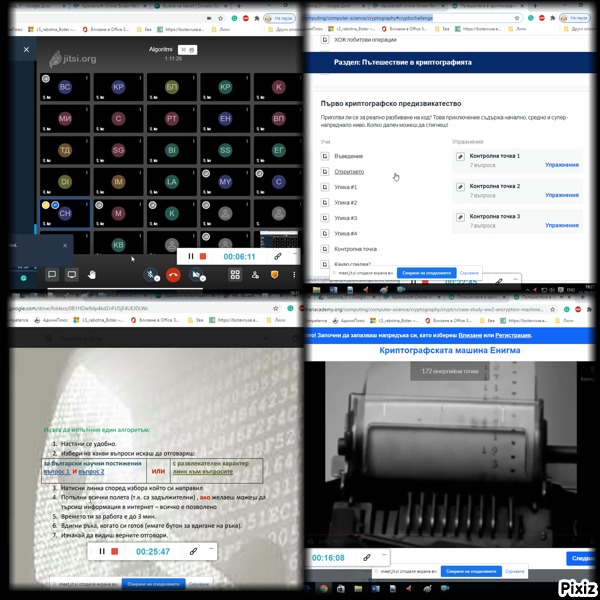Minimize the 00:06:11 recorder bar

(x=295, y=253)
